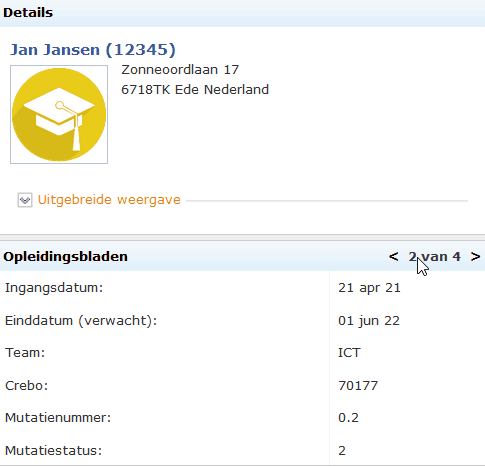Viewport: 485px width, 466px height.
Task: Click the '2 van 4' page indicator
Action: [x=434, y=257]
